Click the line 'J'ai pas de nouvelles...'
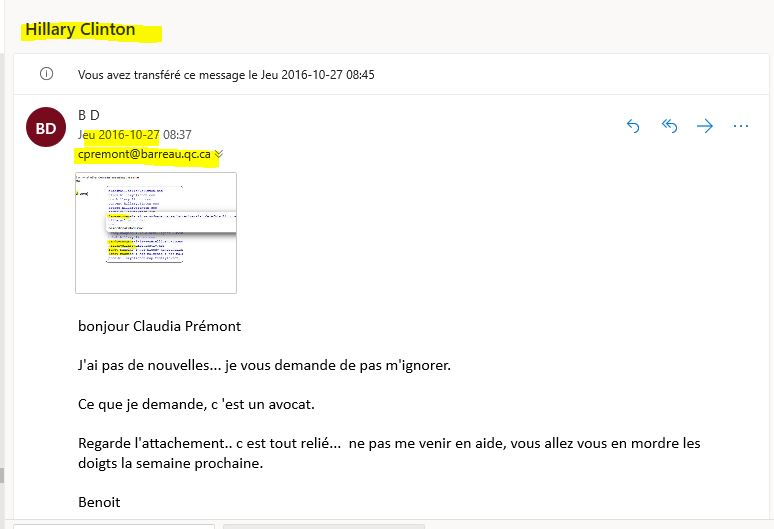 tap(264, 365)
